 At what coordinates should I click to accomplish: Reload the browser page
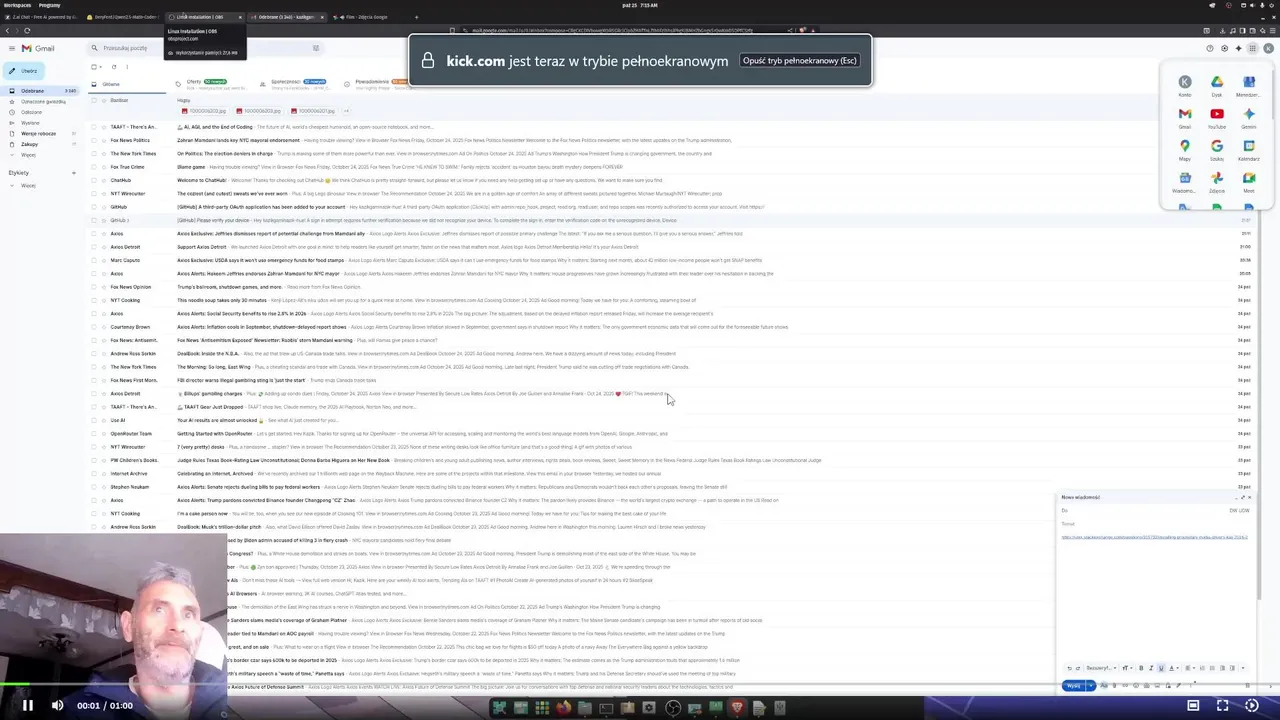(27, 30)
